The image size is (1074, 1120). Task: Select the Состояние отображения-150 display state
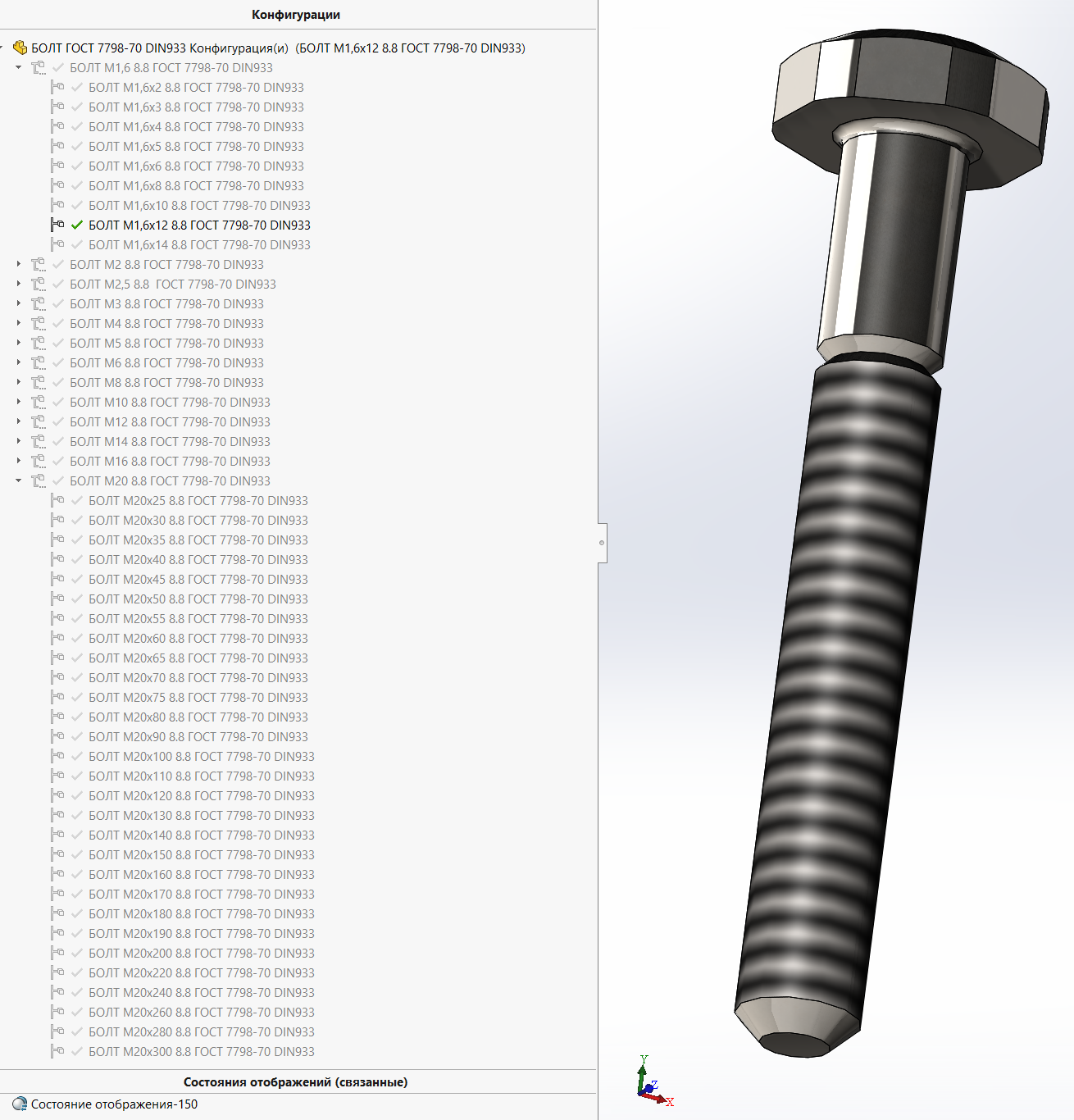114,1104
